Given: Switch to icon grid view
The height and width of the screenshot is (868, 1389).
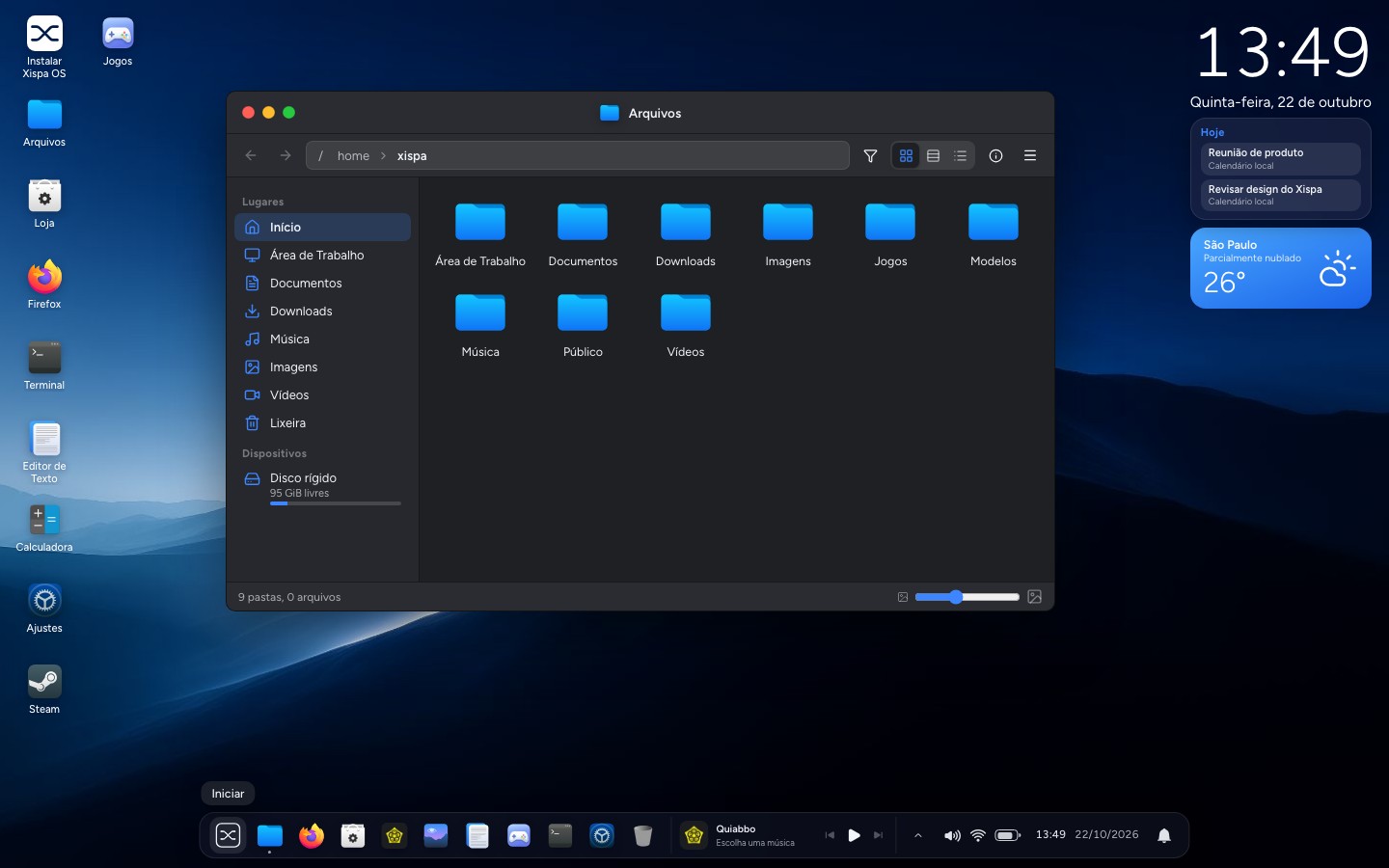Looking at the screenshot, I should point(906,155).
